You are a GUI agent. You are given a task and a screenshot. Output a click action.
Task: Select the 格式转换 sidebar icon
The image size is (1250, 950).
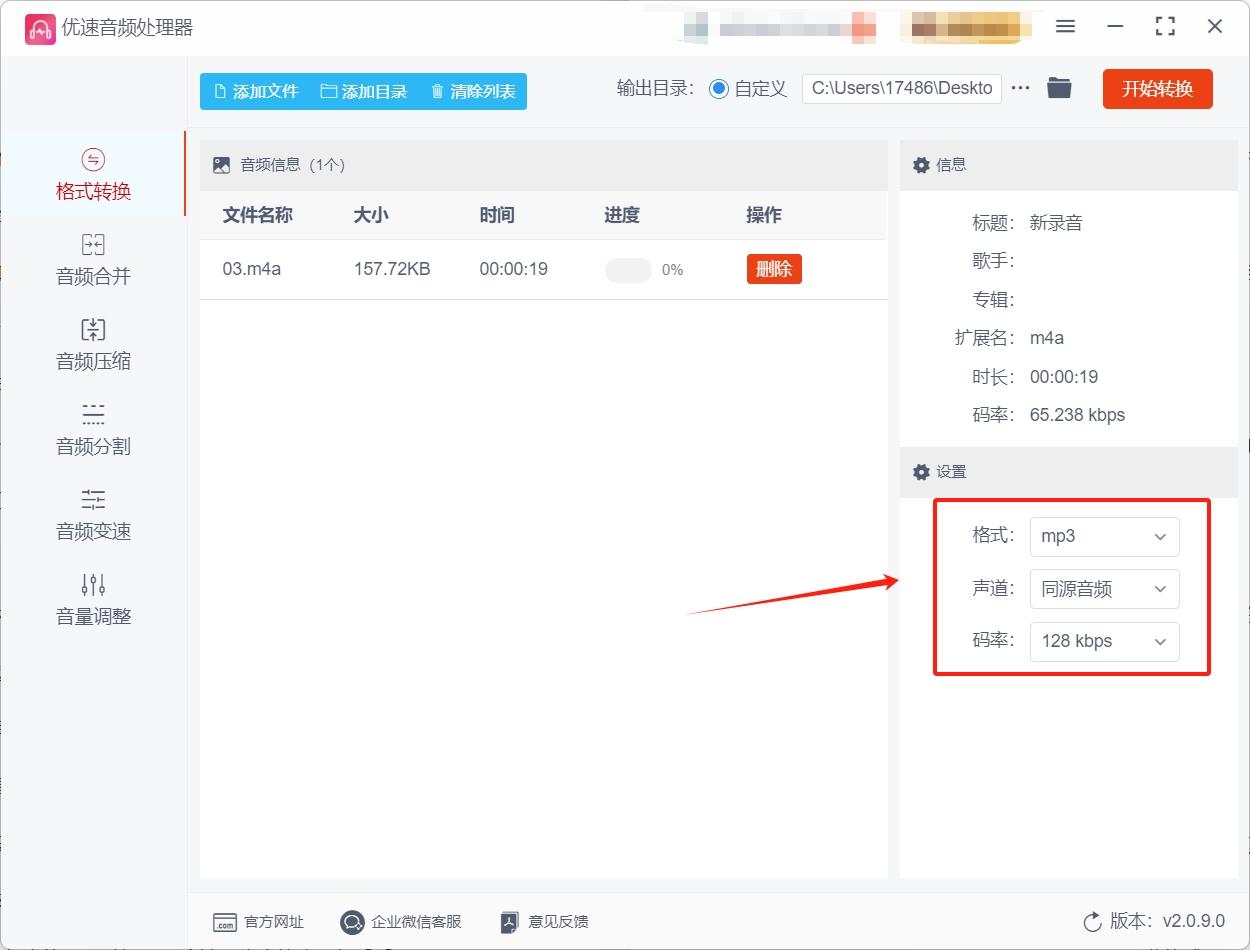click(x=93, y=174)
